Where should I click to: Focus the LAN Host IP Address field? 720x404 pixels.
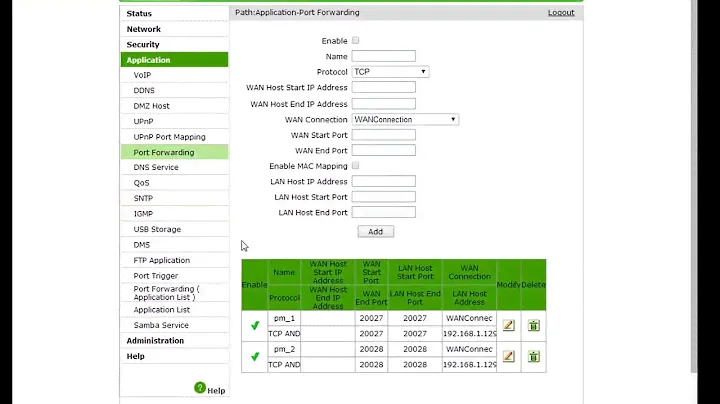click(383, 182)
